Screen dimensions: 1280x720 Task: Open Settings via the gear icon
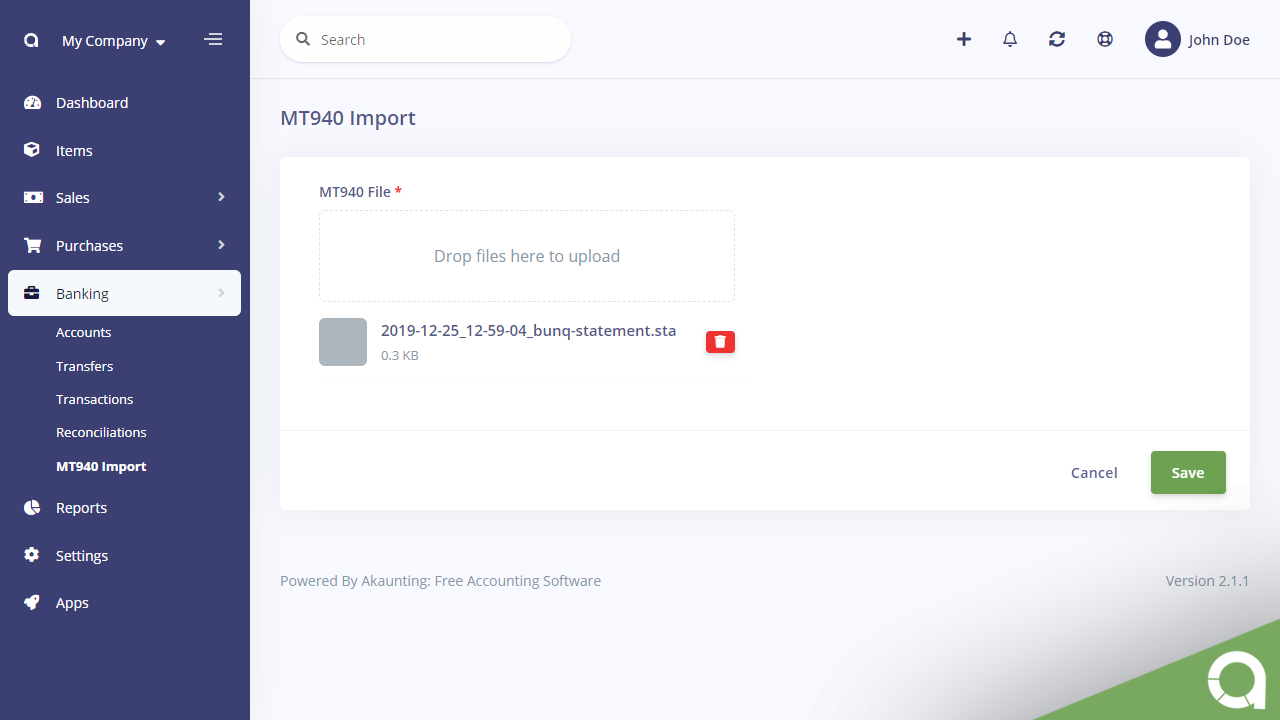point(31,555)
